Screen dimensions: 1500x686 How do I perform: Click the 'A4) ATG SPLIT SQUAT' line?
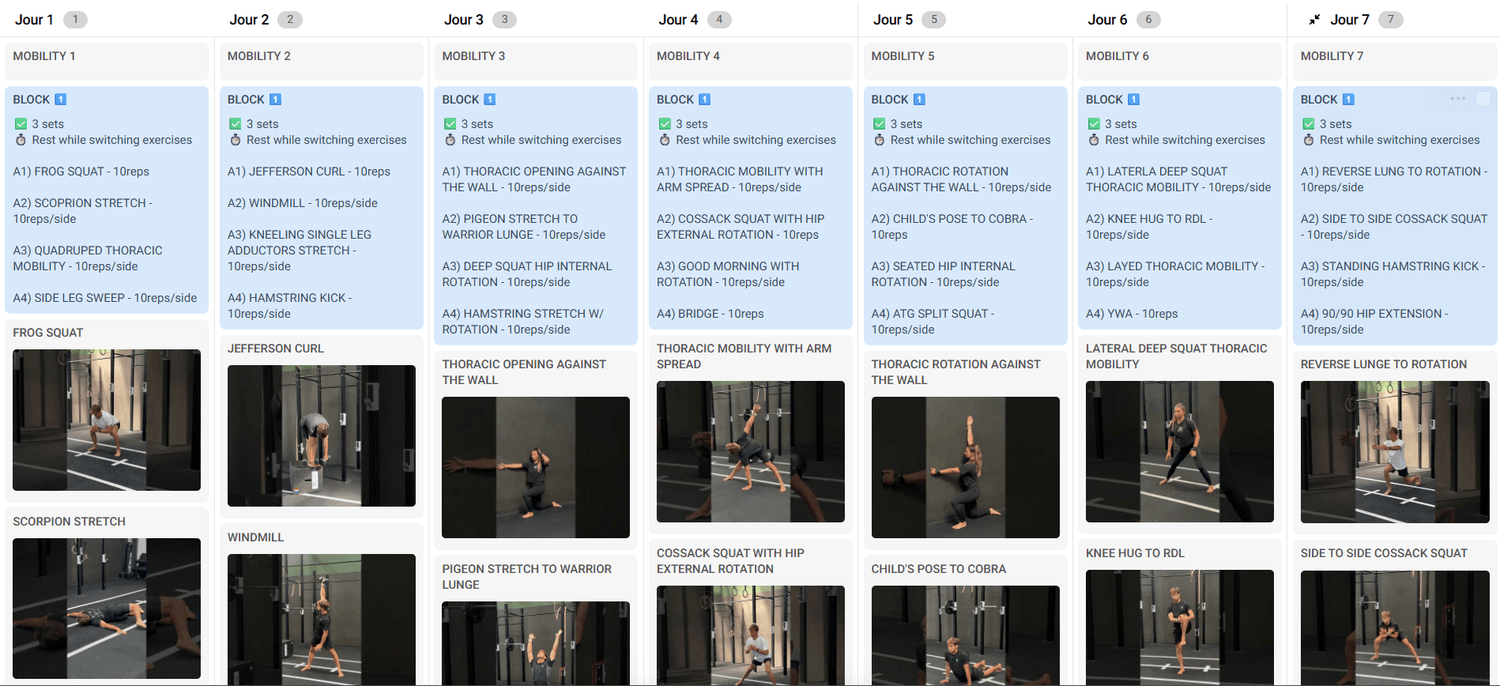(x=933, y=322)
